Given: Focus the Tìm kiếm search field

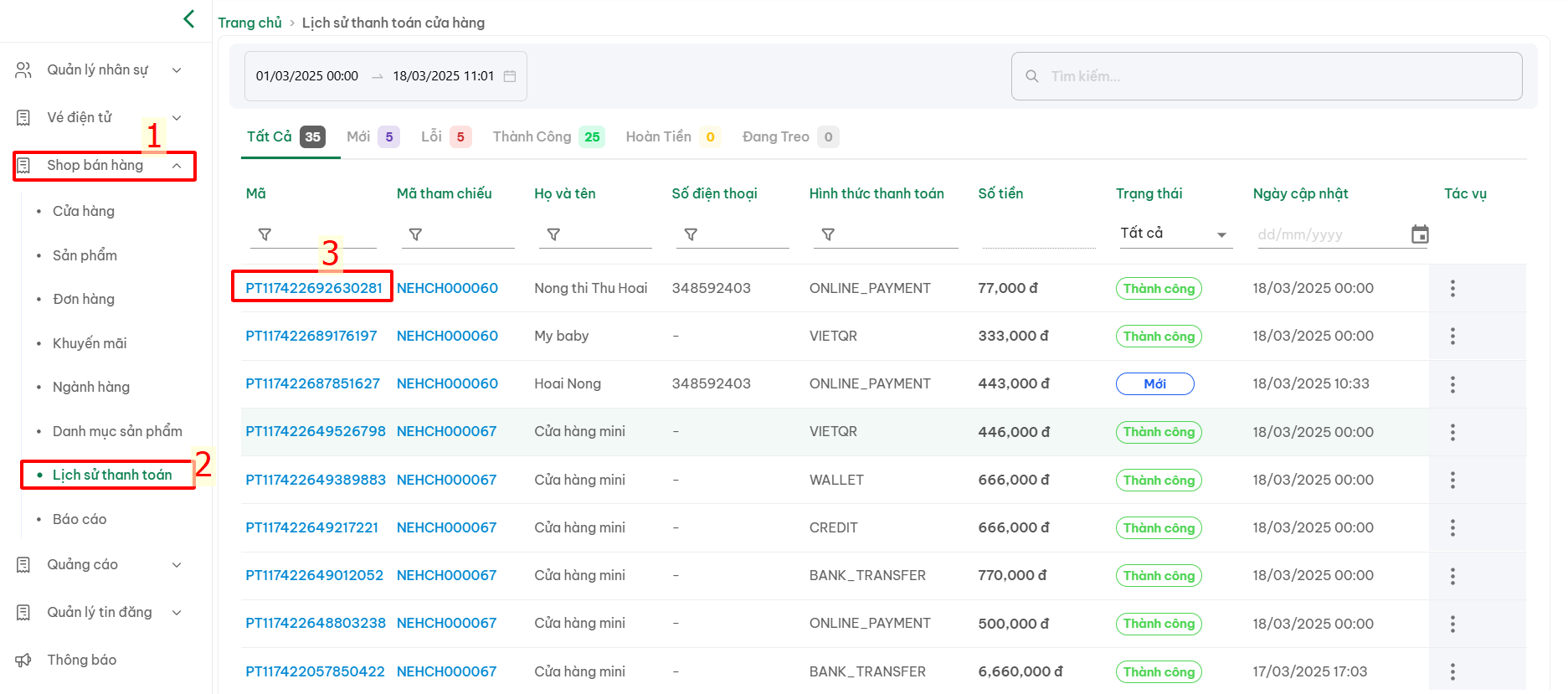Looking at the screenshot, I should click(x=1267, y=76).
